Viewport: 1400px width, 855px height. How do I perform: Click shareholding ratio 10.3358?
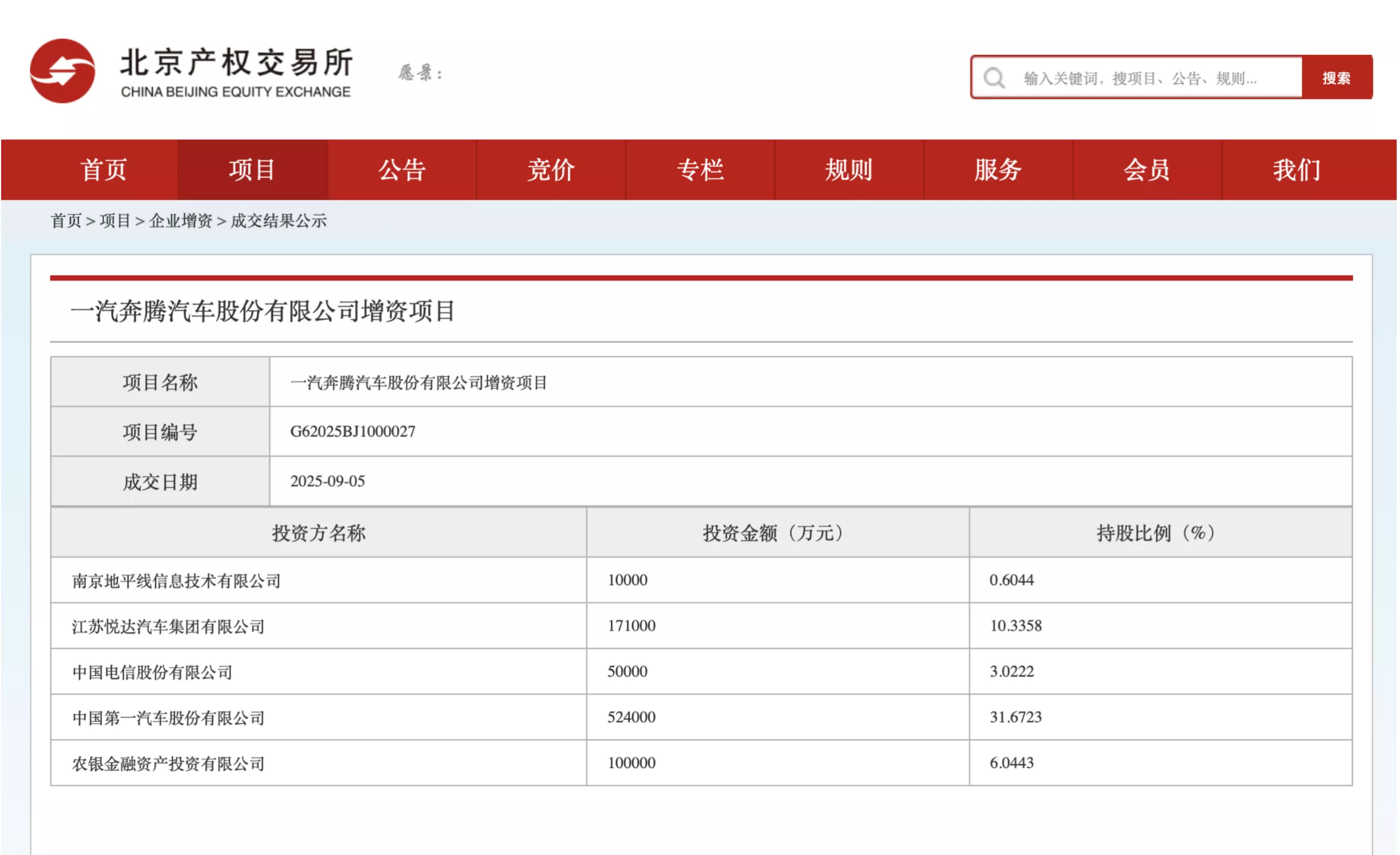pos(1016,626)
